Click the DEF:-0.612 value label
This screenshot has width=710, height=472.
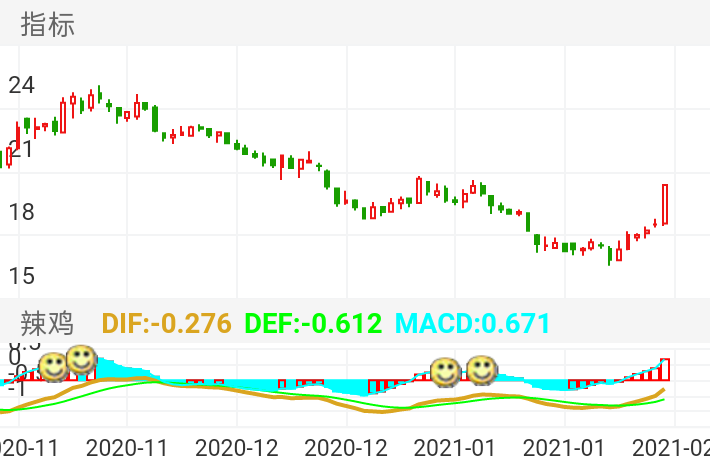pos(313,323)
